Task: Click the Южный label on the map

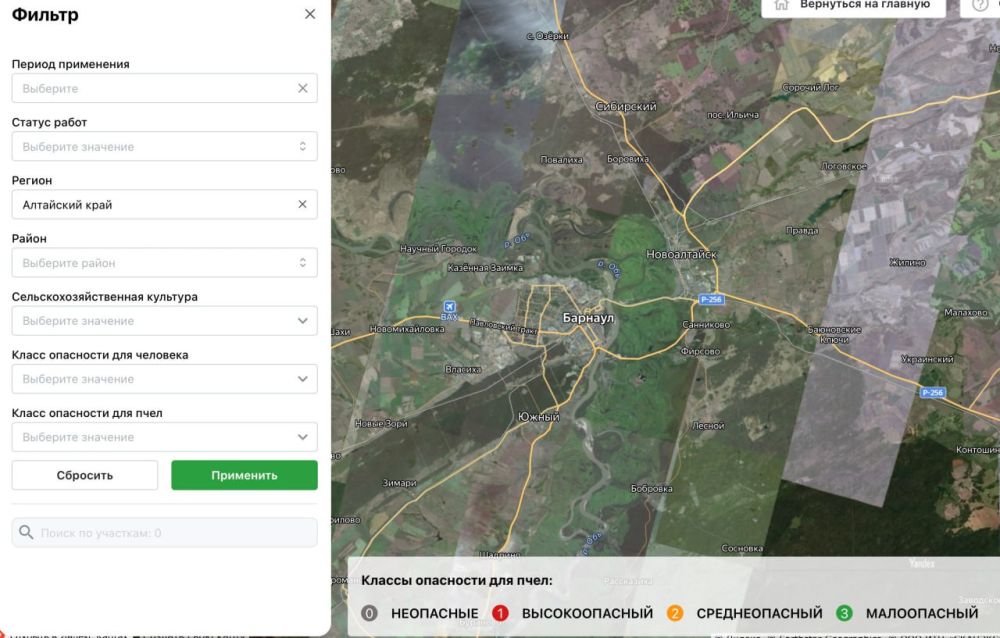Action: tap(539, 417)
